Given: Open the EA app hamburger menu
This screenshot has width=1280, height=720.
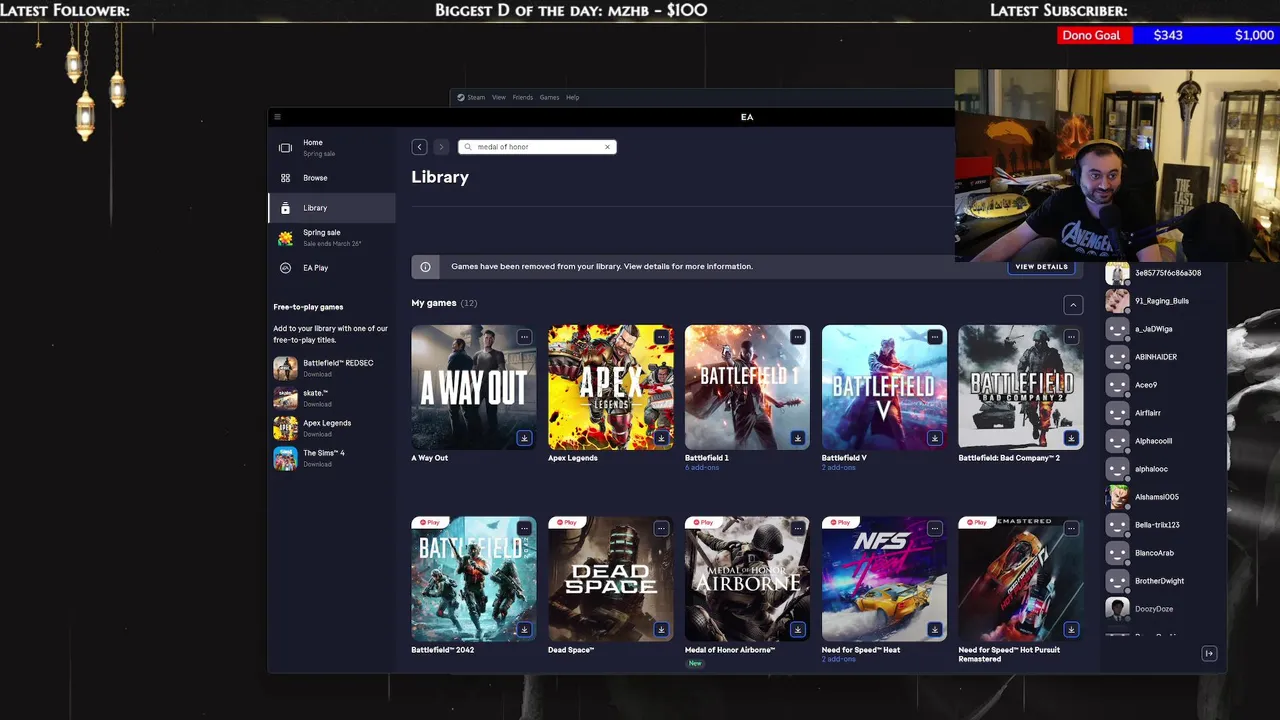Looking at the screenshot, I should pos(278,117).
